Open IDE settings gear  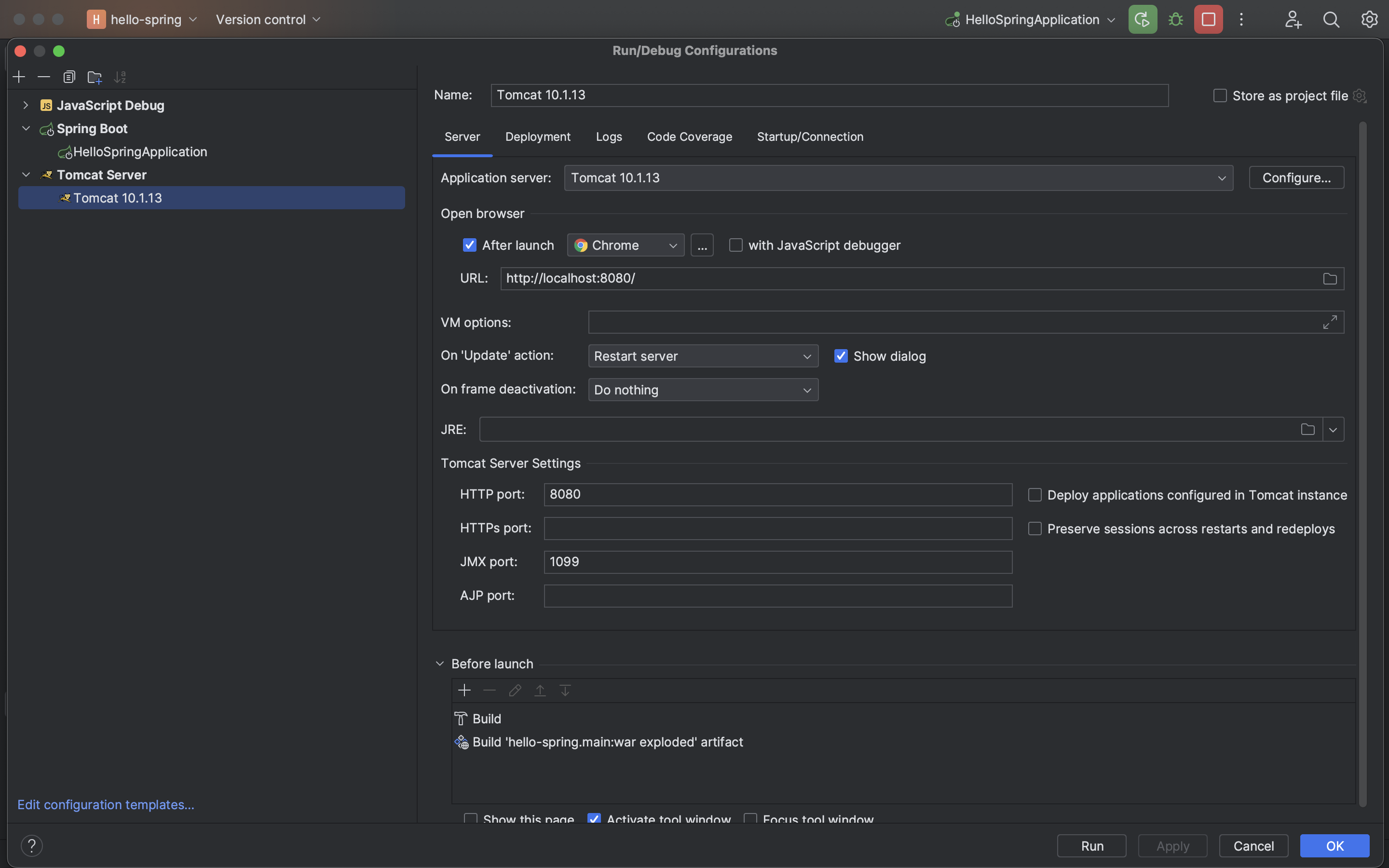1370,19
